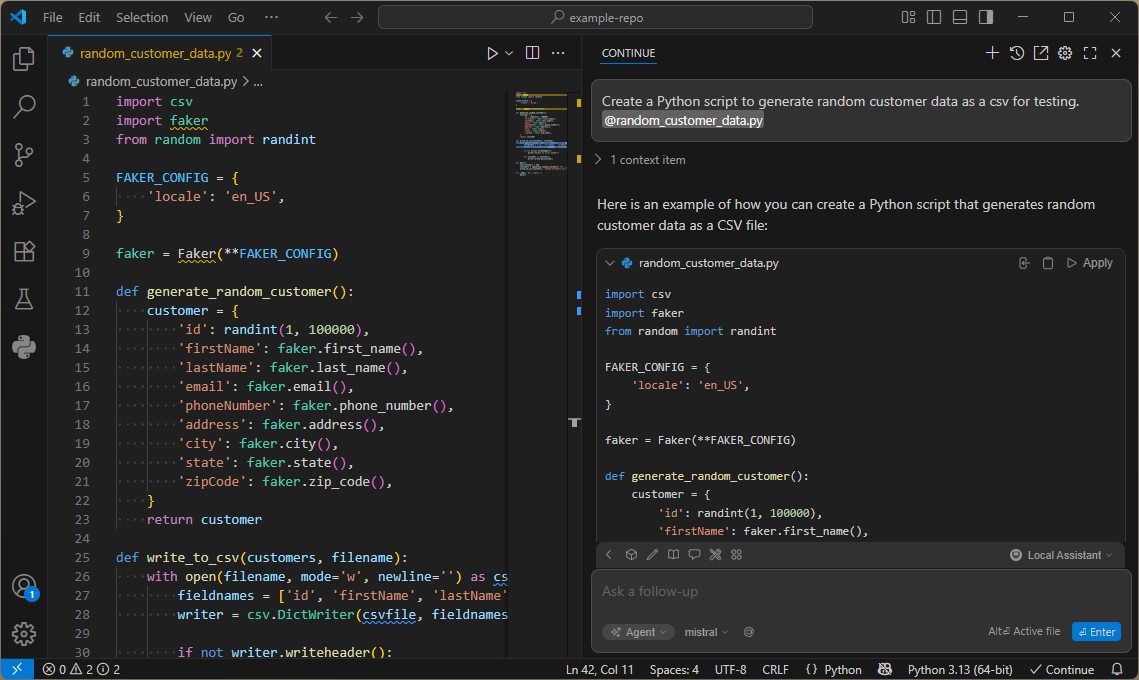The image size is (1139, 680).
Task: Click the editor minimap
Action: coord(541,133)
